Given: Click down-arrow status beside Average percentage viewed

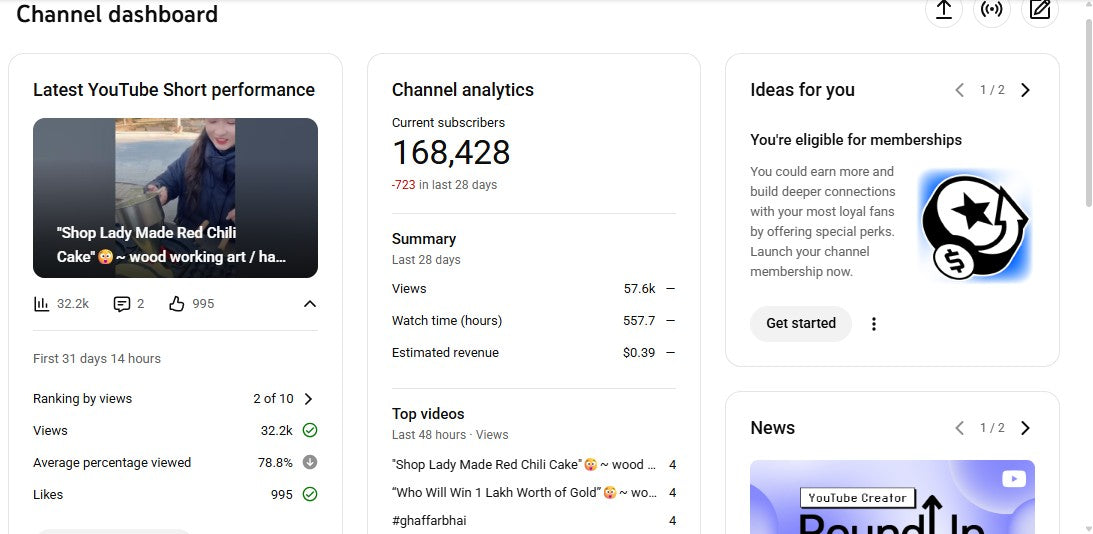Looking at the screenshot, I should pyautogui.click(x=310, y=462).
